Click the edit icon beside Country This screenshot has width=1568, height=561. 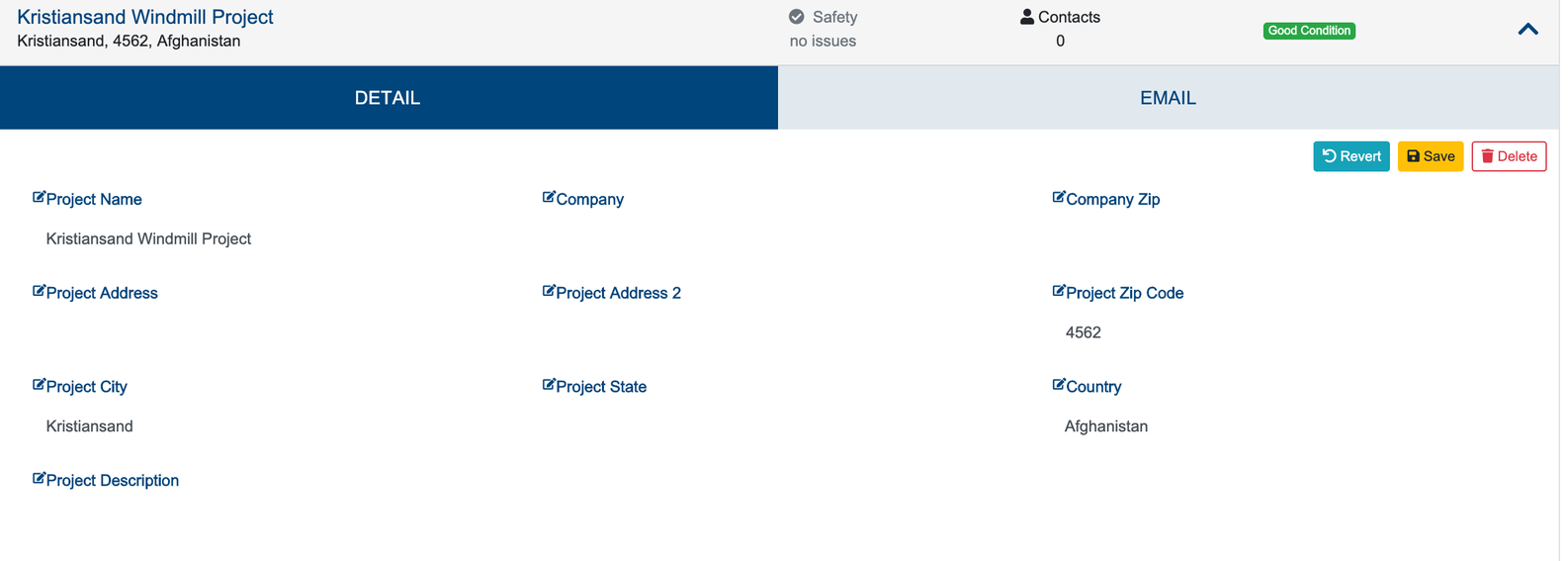click(1059, 385)
